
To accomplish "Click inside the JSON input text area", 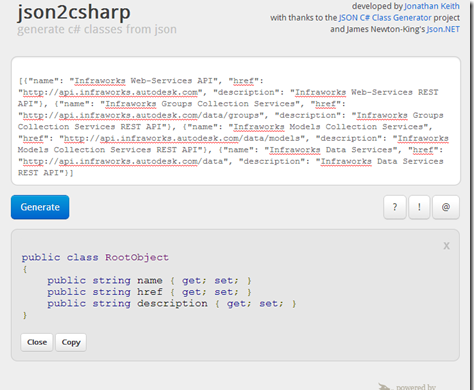I will tap(236, 121).
